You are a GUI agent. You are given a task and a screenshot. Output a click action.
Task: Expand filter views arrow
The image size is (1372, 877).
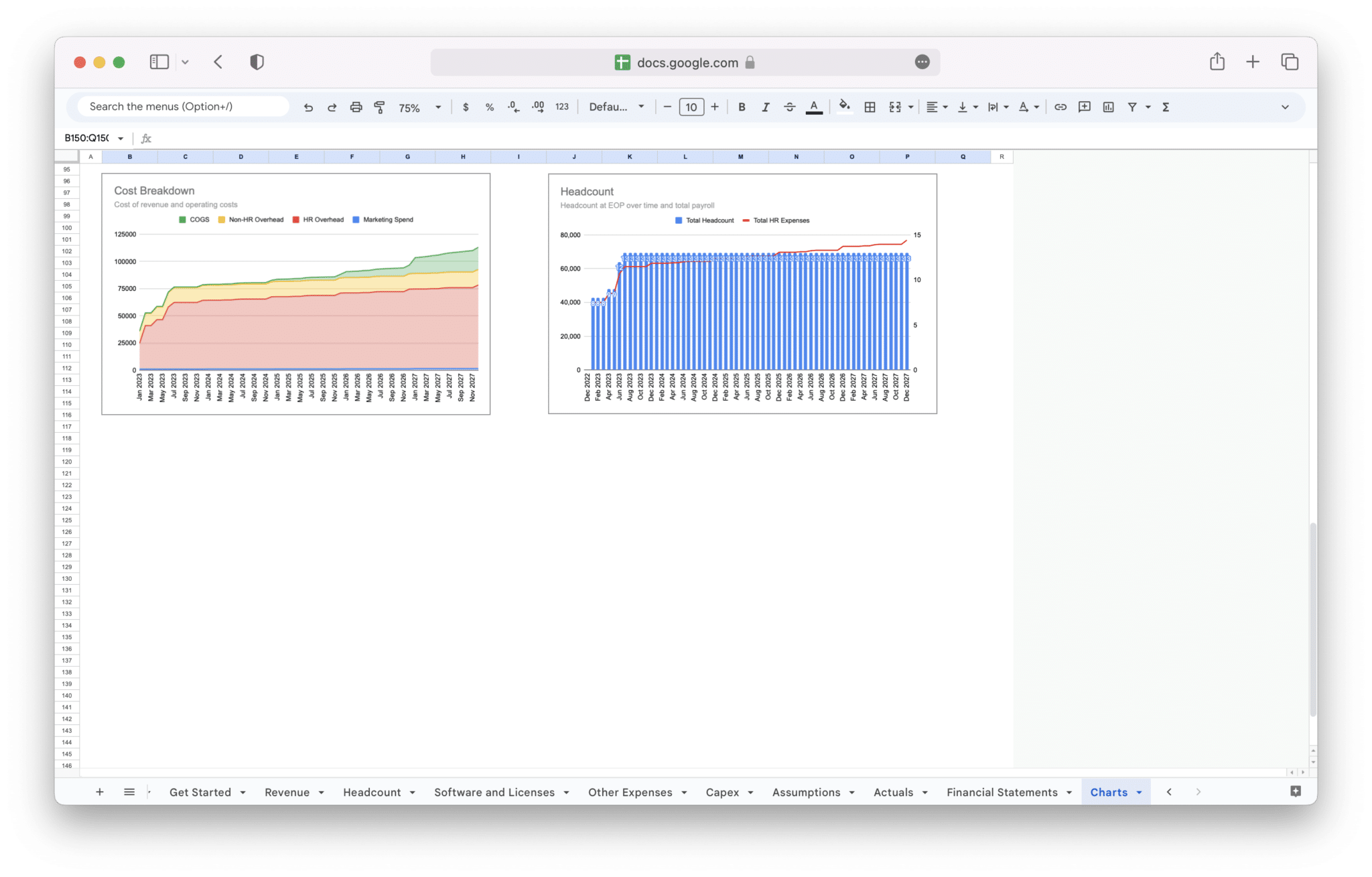(1148, 107)
